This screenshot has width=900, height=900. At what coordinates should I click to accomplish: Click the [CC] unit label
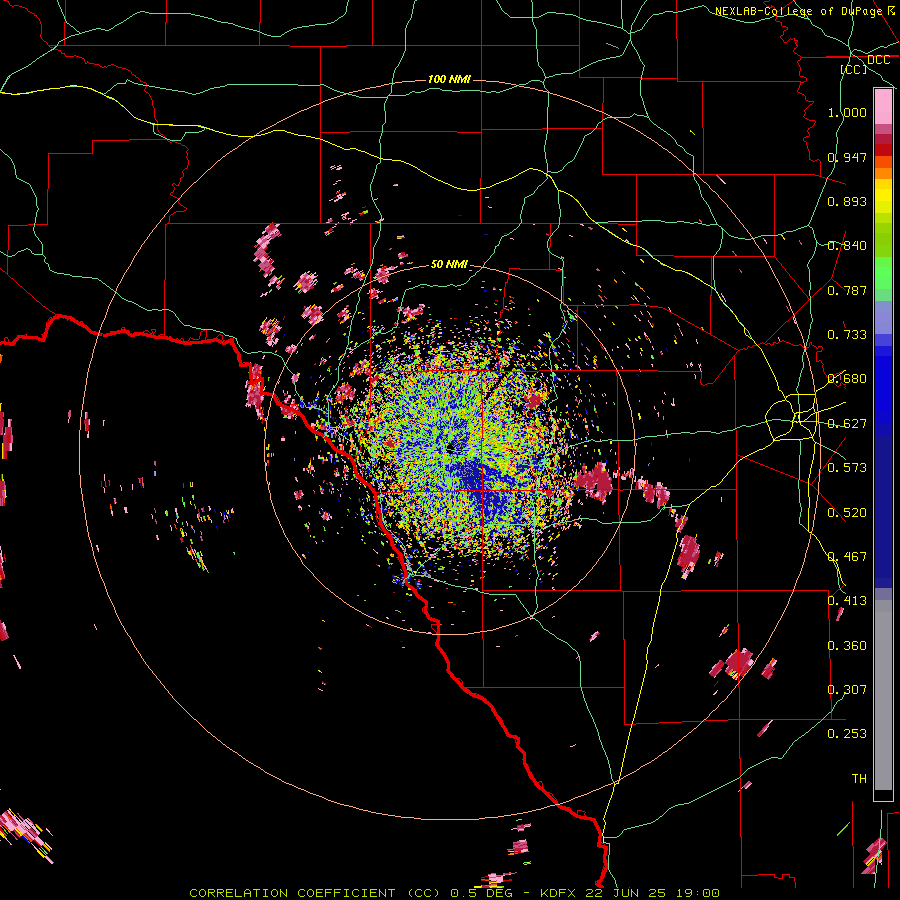click(854, 69)
